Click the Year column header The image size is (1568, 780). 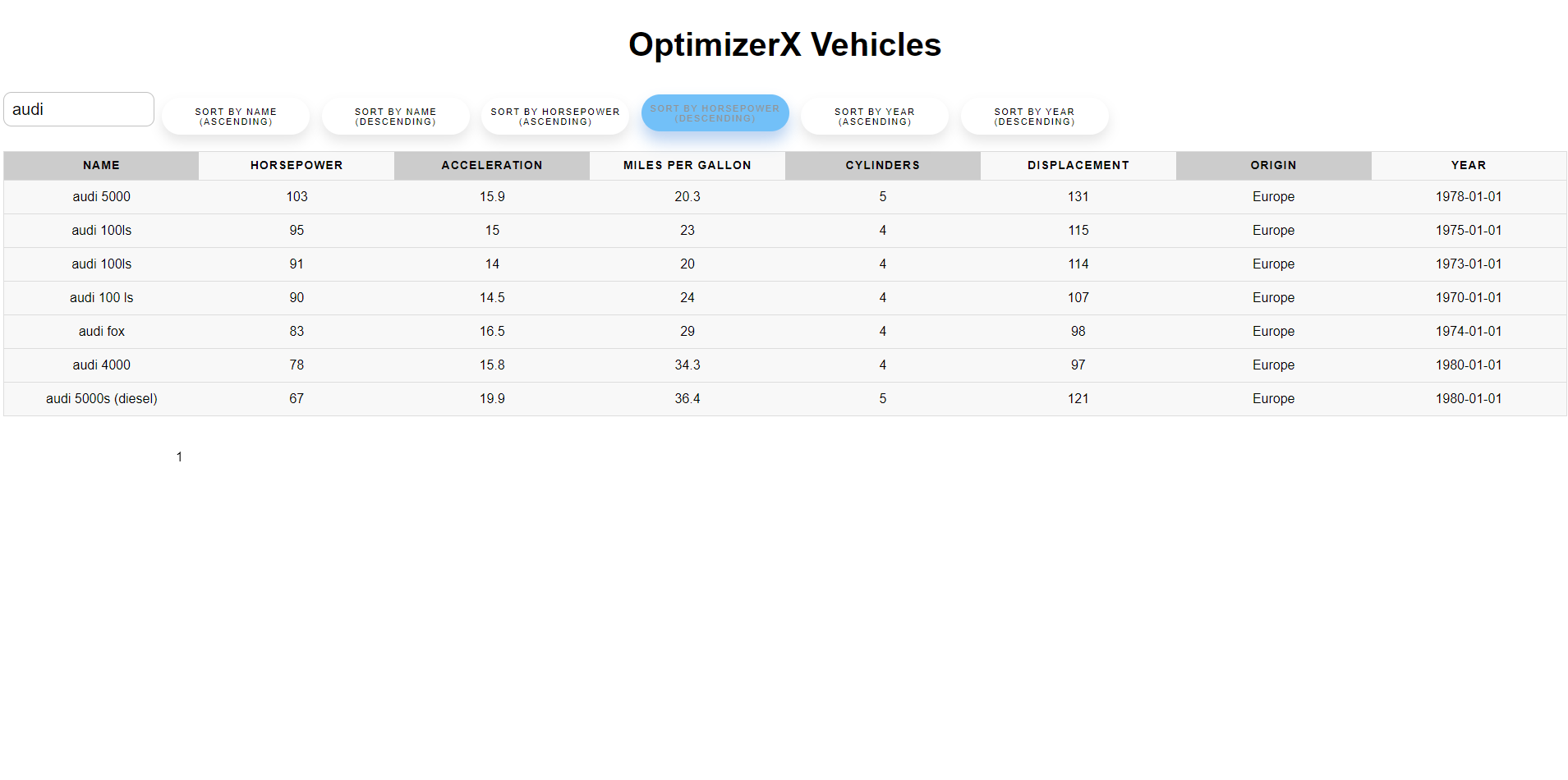(x=1468, y=165)
